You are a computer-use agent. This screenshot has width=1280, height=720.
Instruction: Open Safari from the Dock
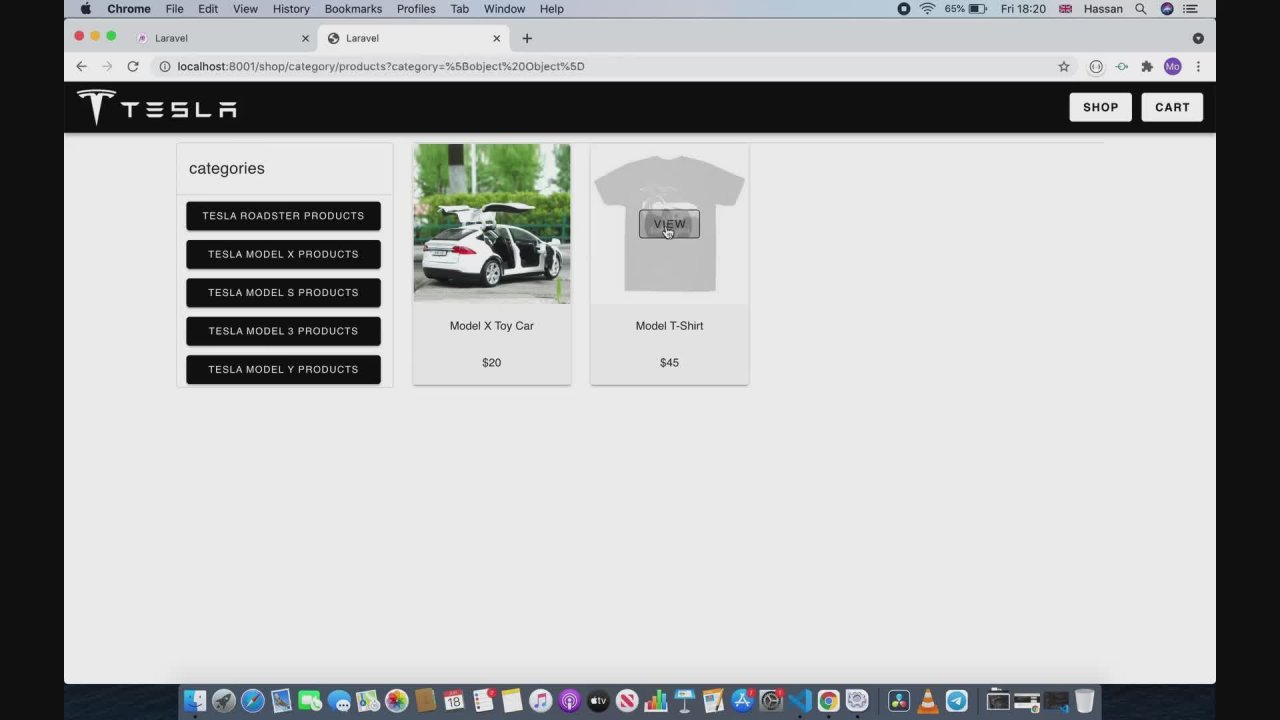point(252,701)
